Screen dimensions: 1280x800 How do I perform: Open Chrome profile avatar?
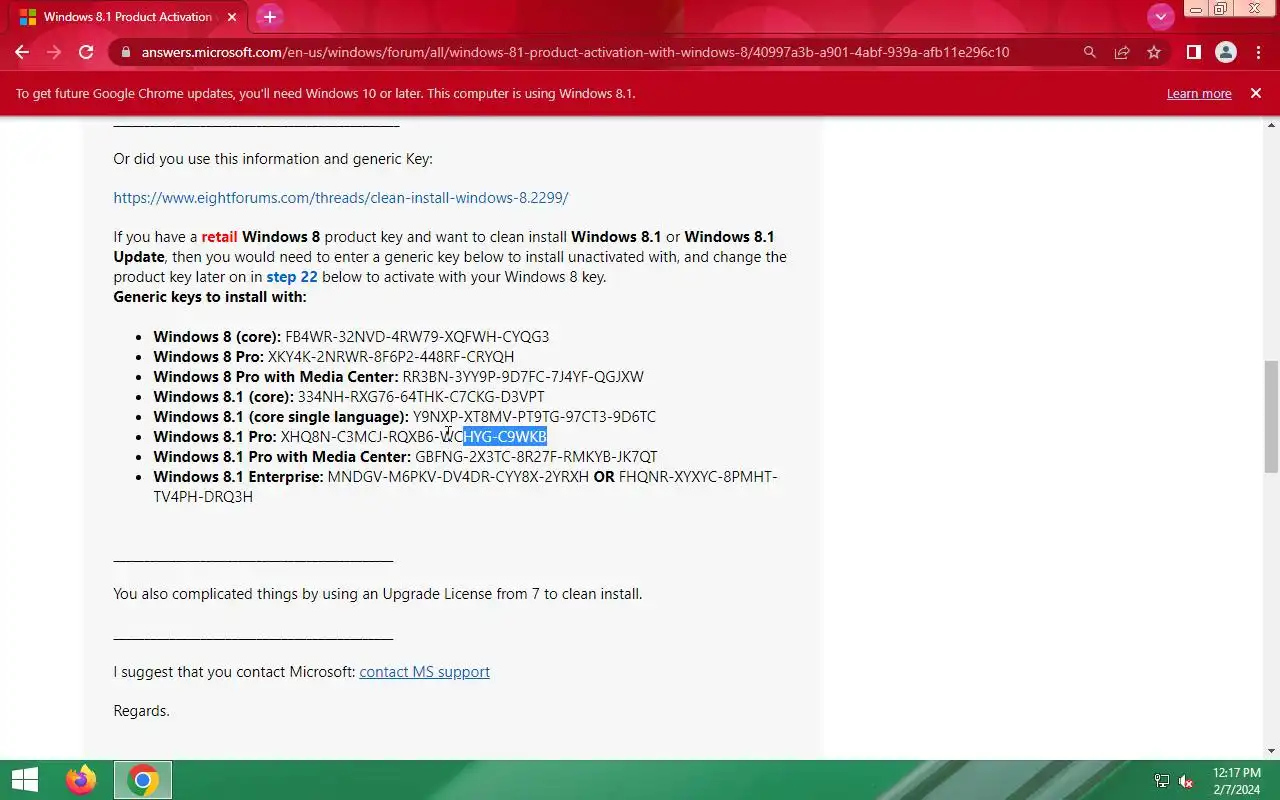pos(1225,52)
